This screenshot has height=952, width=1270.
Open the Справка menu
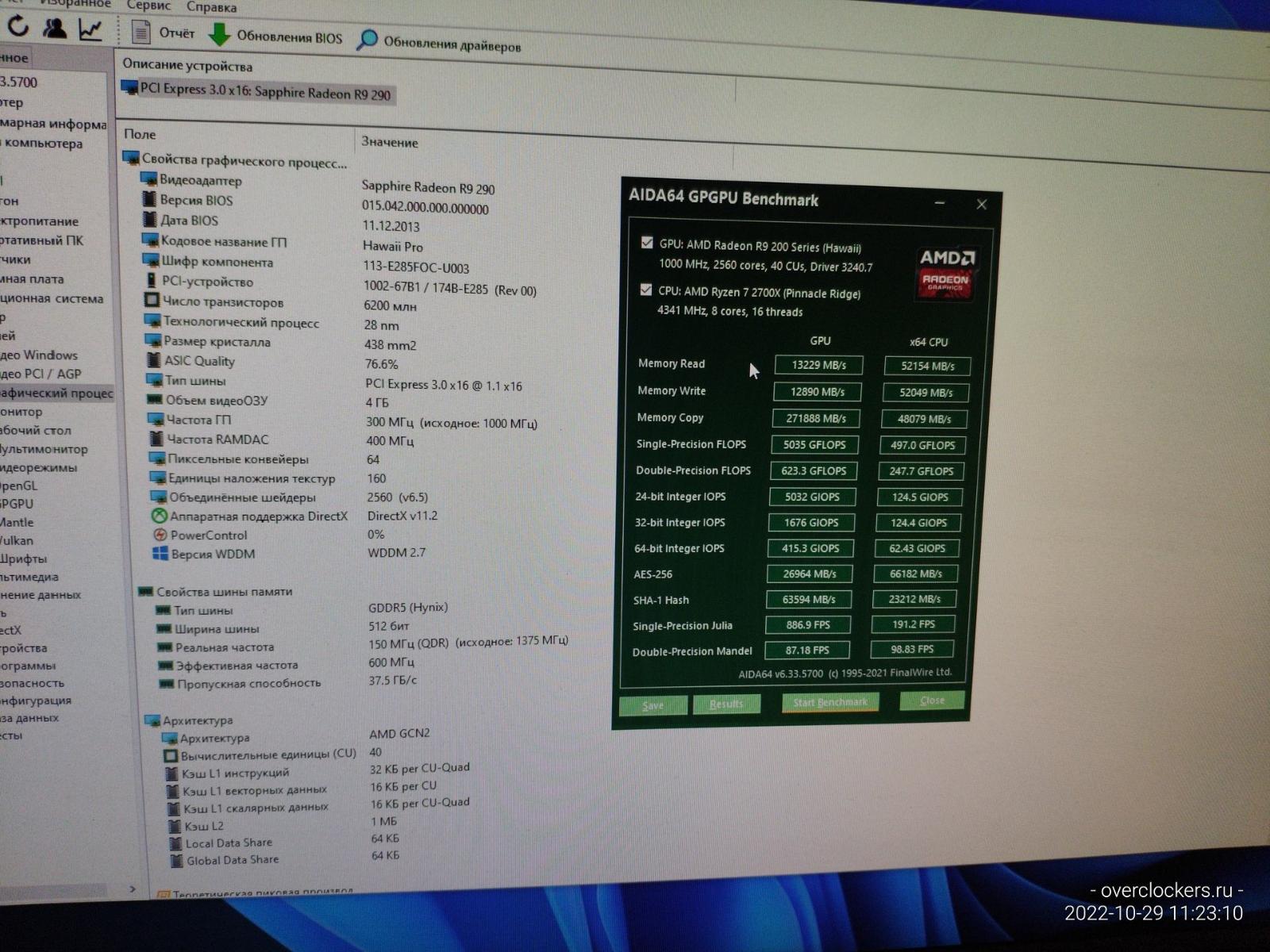coord(211,7)
